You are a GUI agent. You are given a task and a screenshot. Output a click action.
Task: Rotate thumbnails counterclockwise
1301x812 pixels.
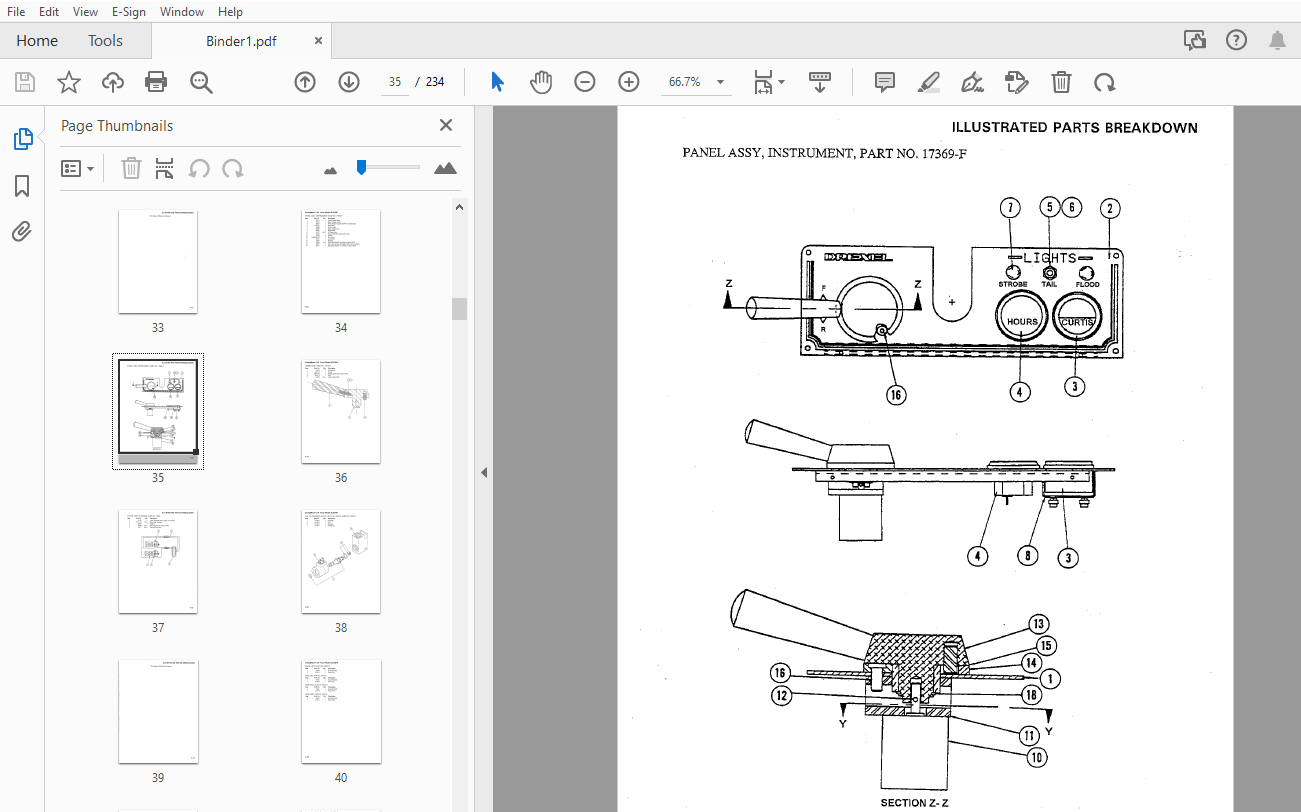click(x=199, y=168)
